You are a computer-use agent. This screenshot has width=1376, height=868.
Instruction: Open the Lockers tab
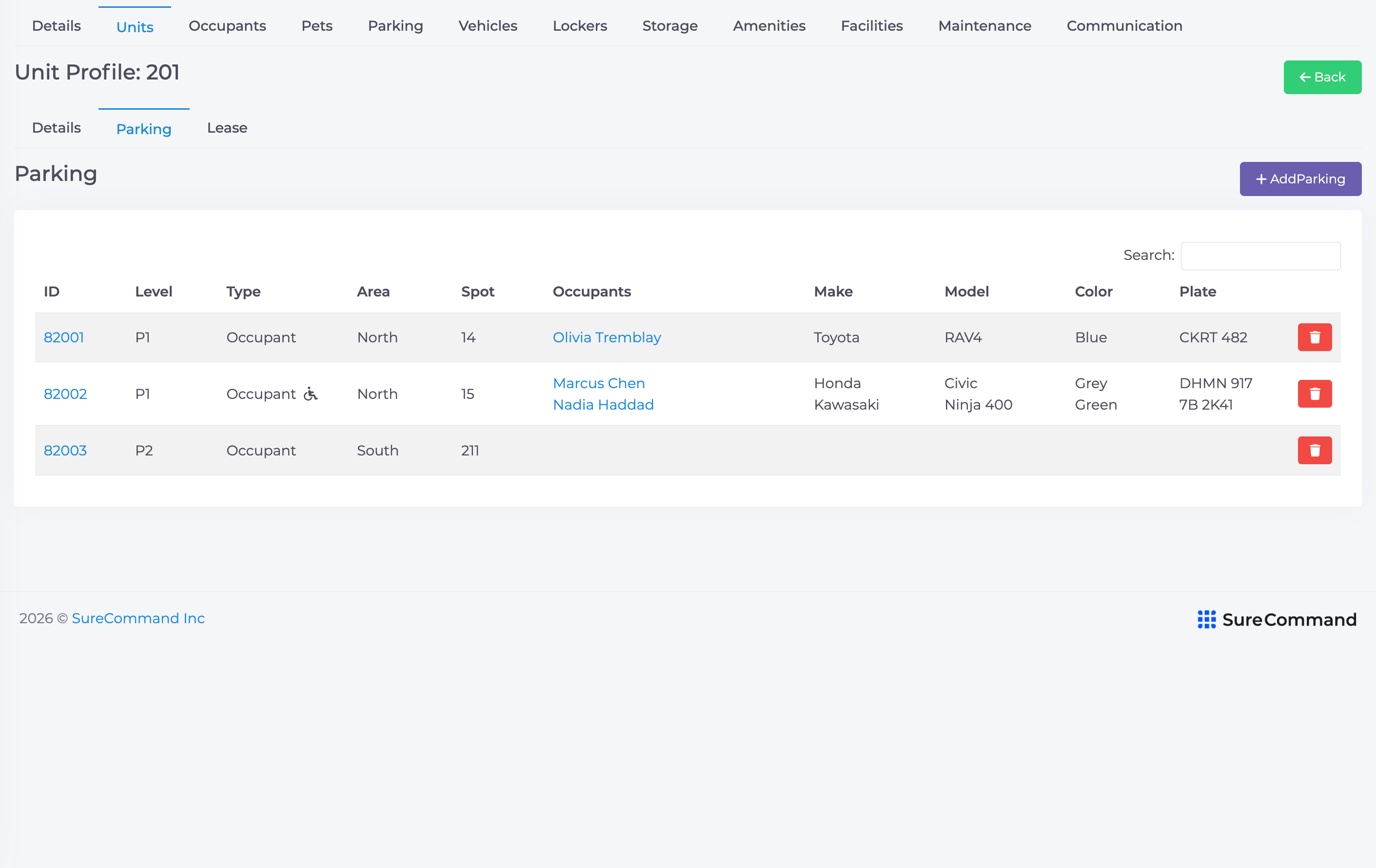pos(580,26)
